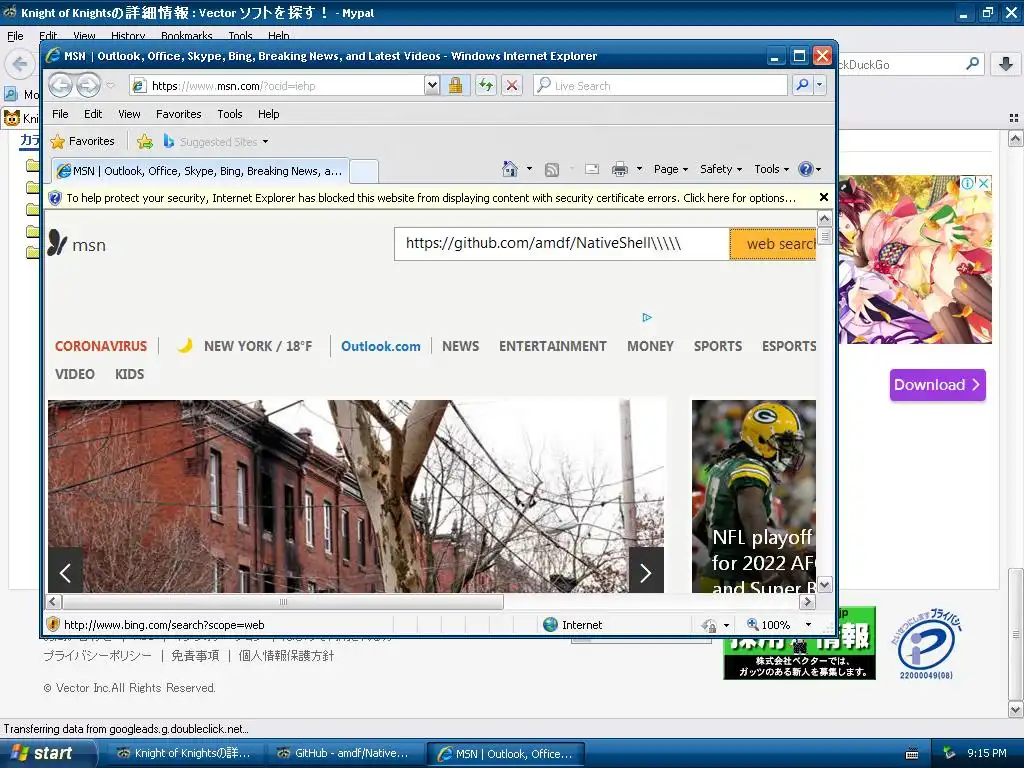
Task: Click the Live Search input box
Action: tap(660, 86)
